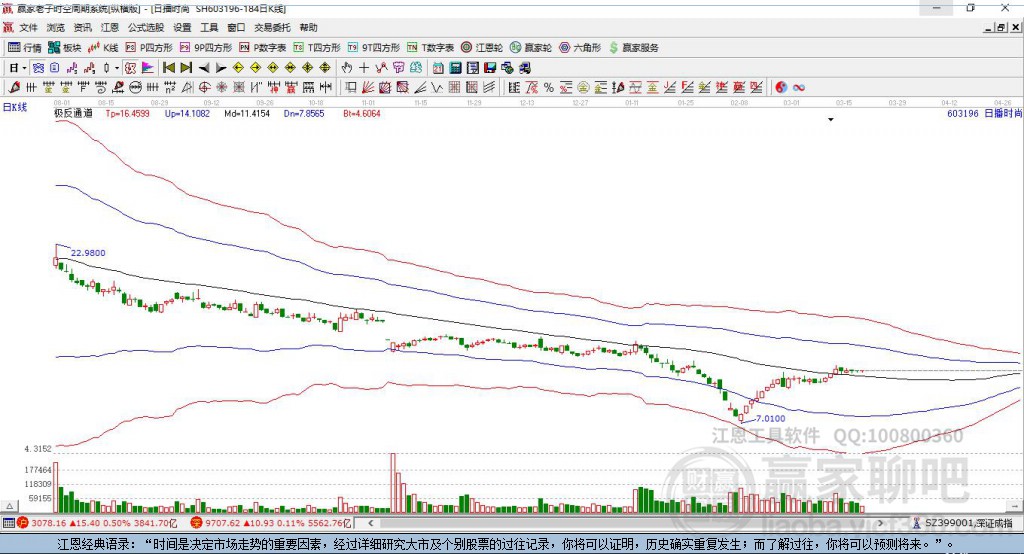
Task: Expand the candlestick style dropdown arrow
Action: tap(117, 68)
